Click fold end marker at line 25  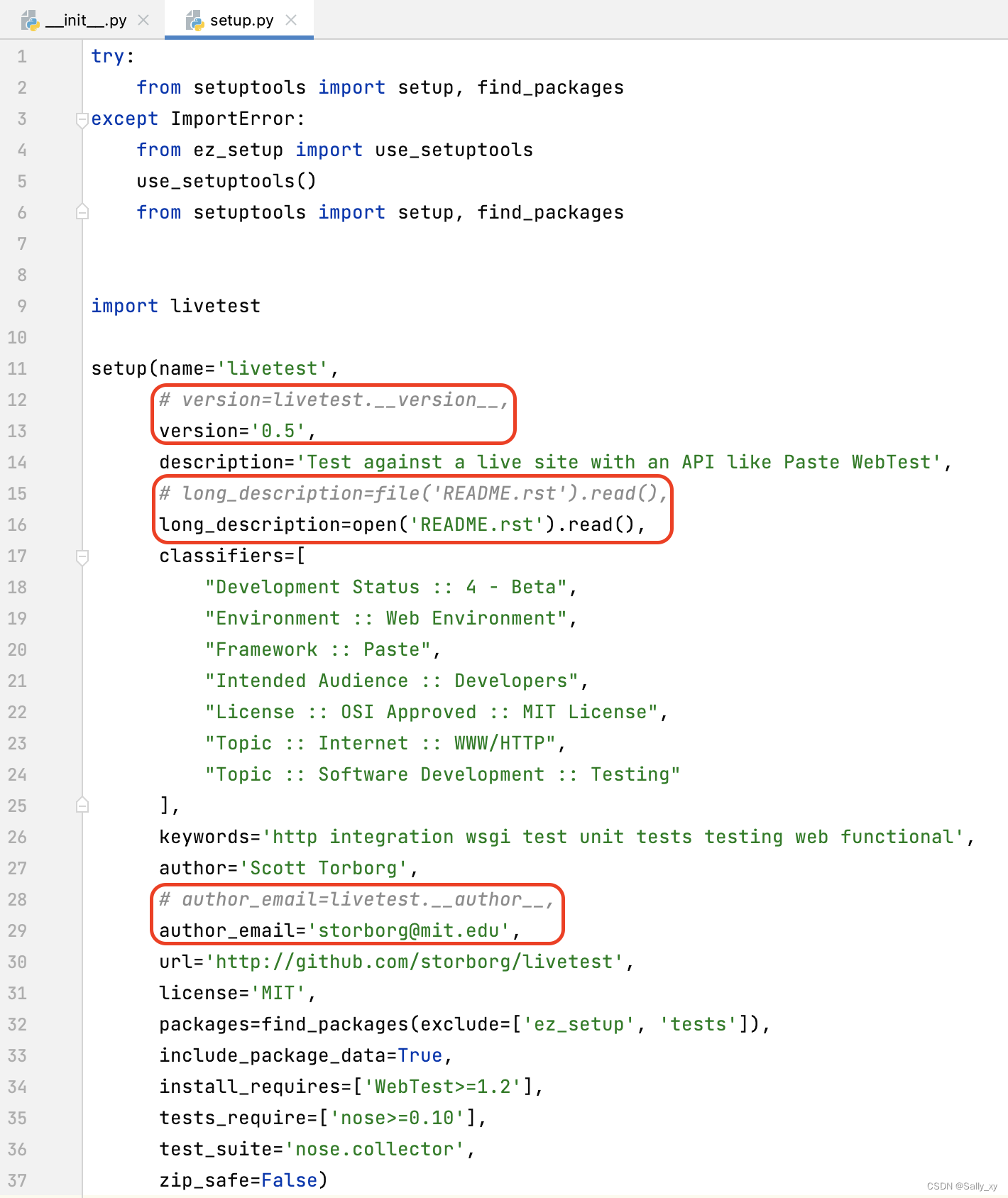[82, 805]
